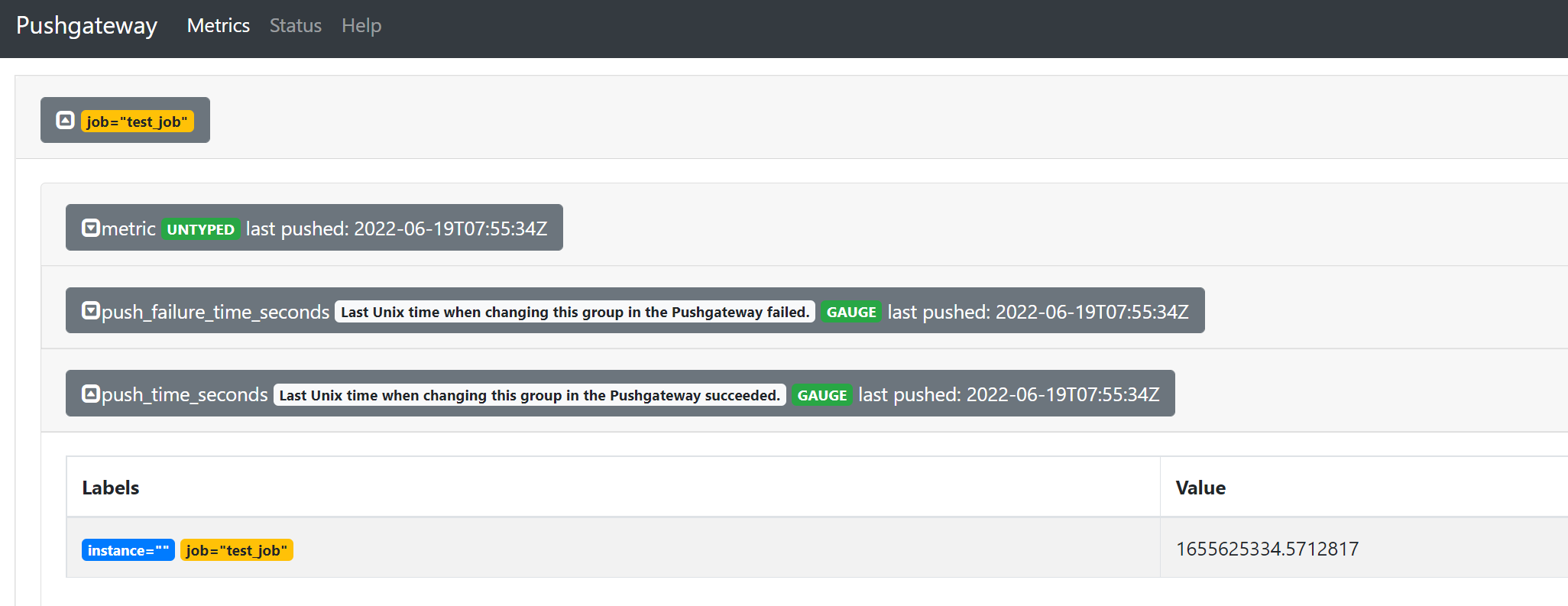Click GAUGE badge on push_failure_time_seconds
This screenshot has width=1568, height=606.
coord(850,312)
